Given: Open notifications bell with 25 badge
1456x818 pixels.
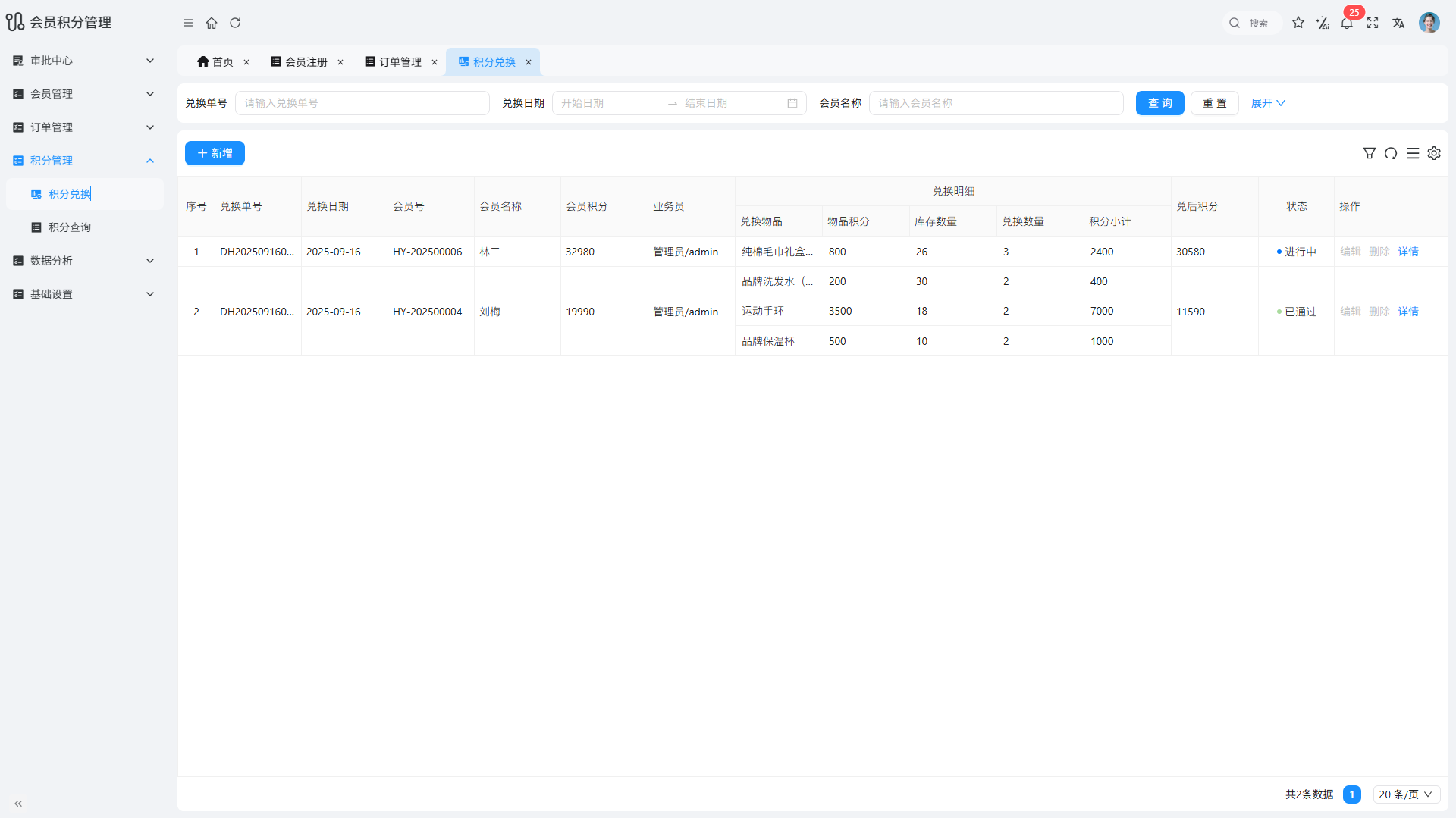Looking at the screenshot, I should 1347,23.
